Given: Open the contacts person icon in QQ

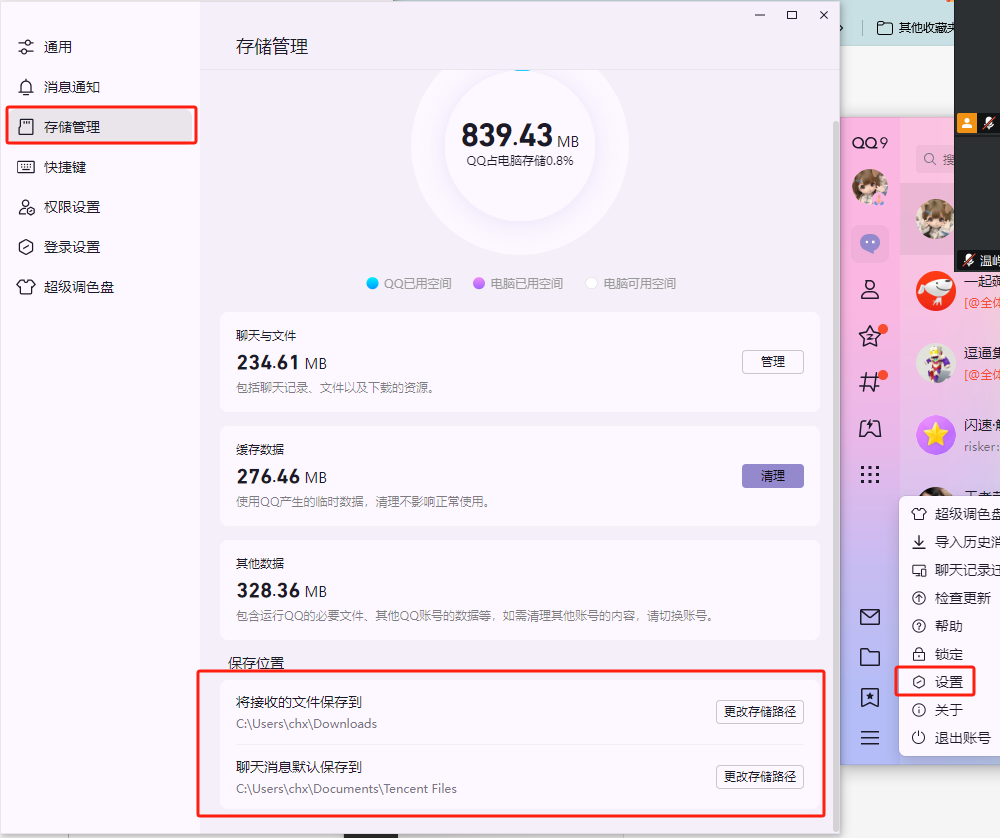Looking at the screenshot, I should (x=870, y=290).
